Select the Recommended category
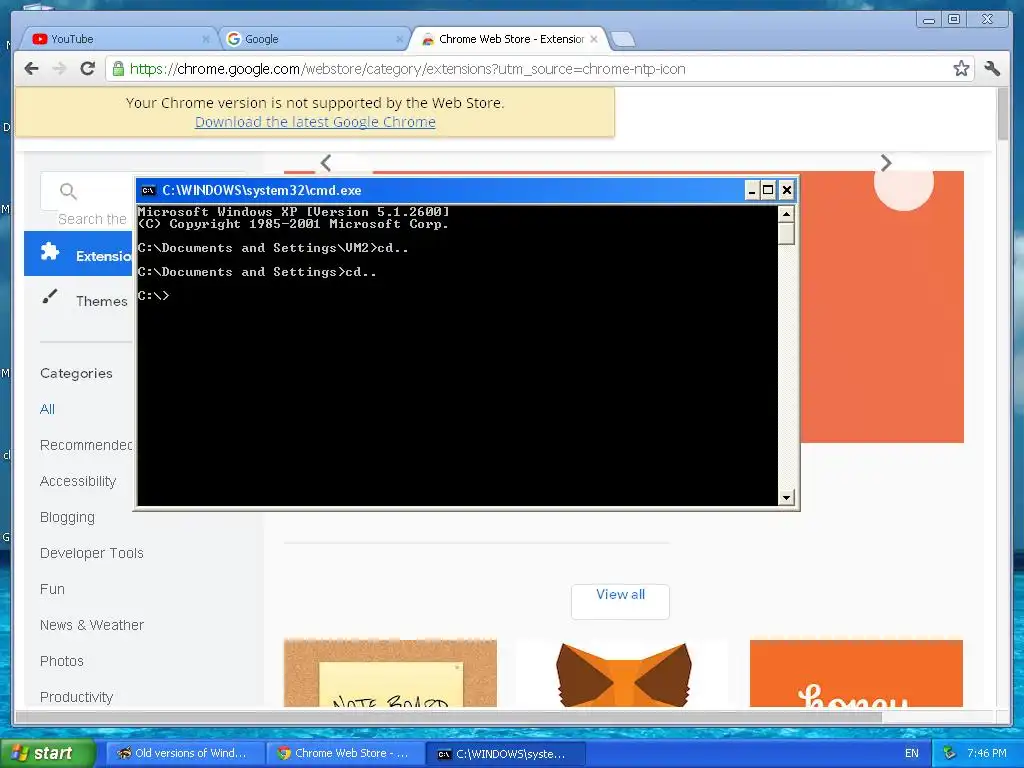The width and height of the screenshot is (1024, 768). (x=86, y=445)
